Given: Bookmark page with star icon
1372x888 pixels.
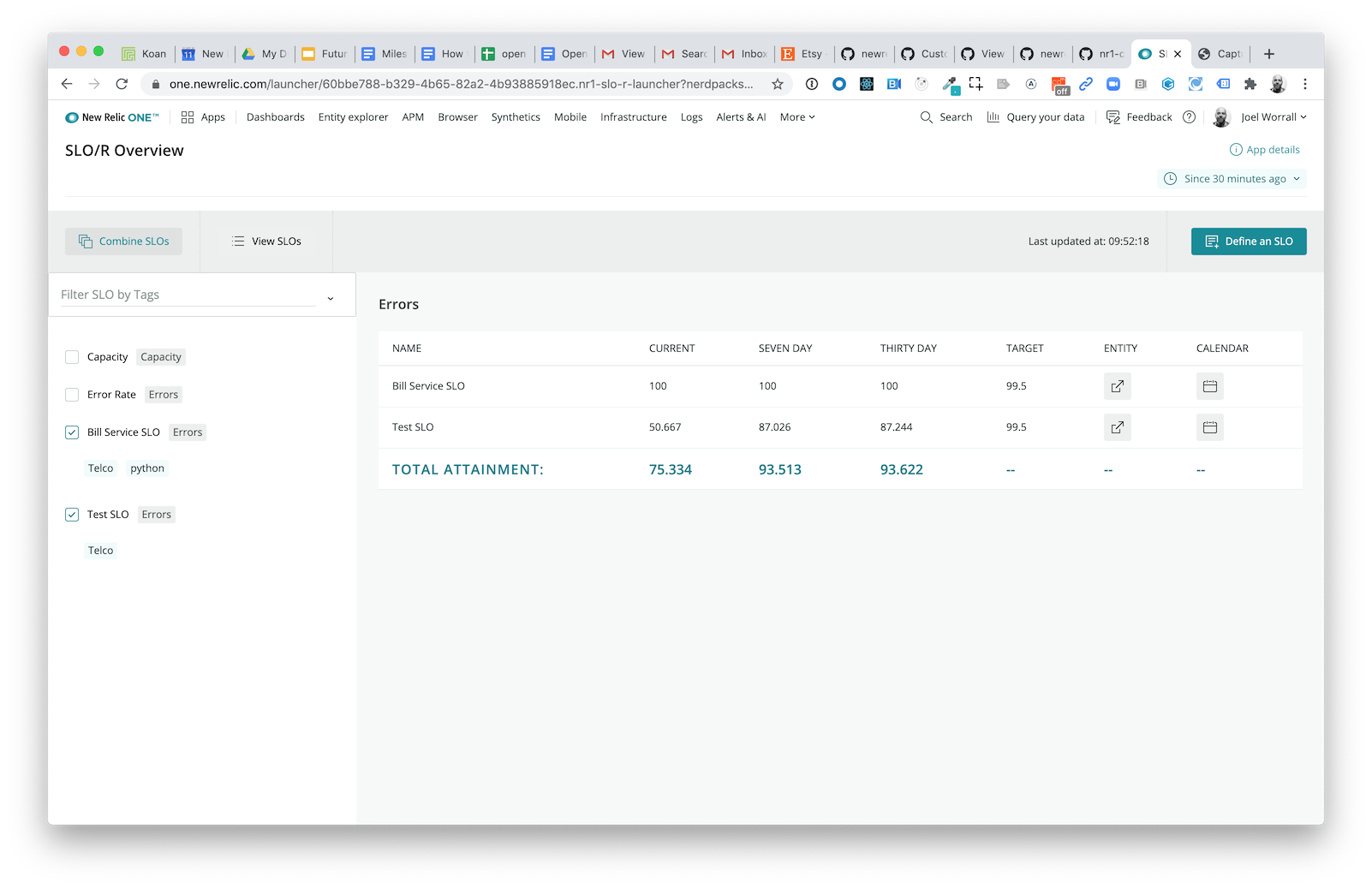Looking at the screenshot, I should pos(778,84).
